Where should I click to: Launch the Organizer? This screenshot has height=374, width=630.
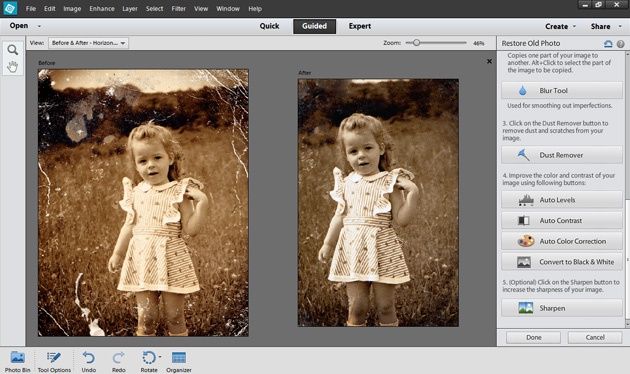coord(179,361)
